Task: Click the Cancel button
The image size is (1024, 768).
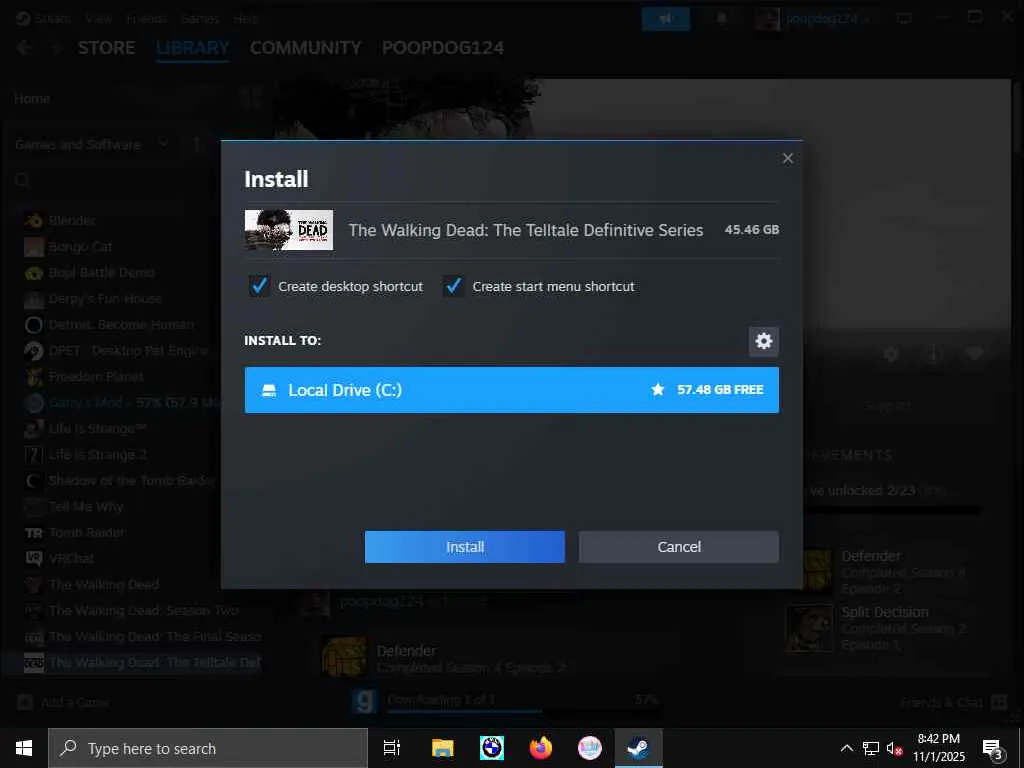Action: click(x=679, y=547)
